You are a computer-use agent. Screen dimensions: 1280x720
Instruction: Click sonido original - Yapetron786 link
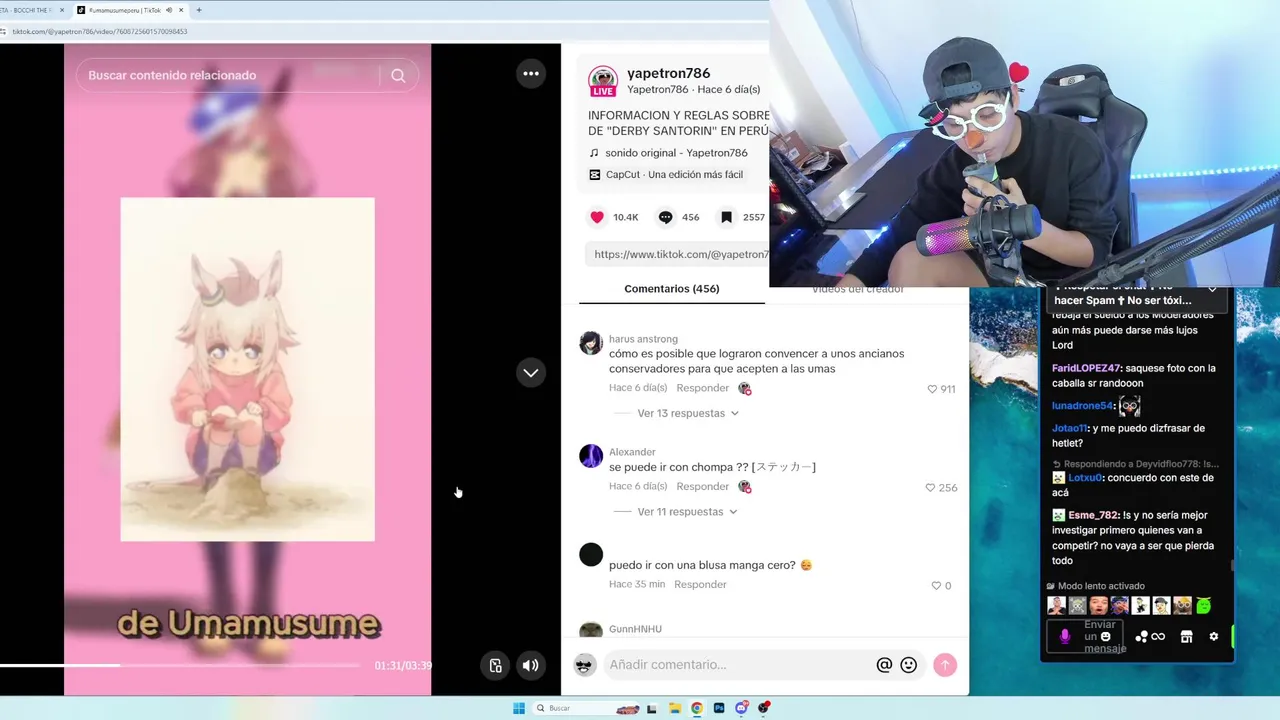click(676, 153)
